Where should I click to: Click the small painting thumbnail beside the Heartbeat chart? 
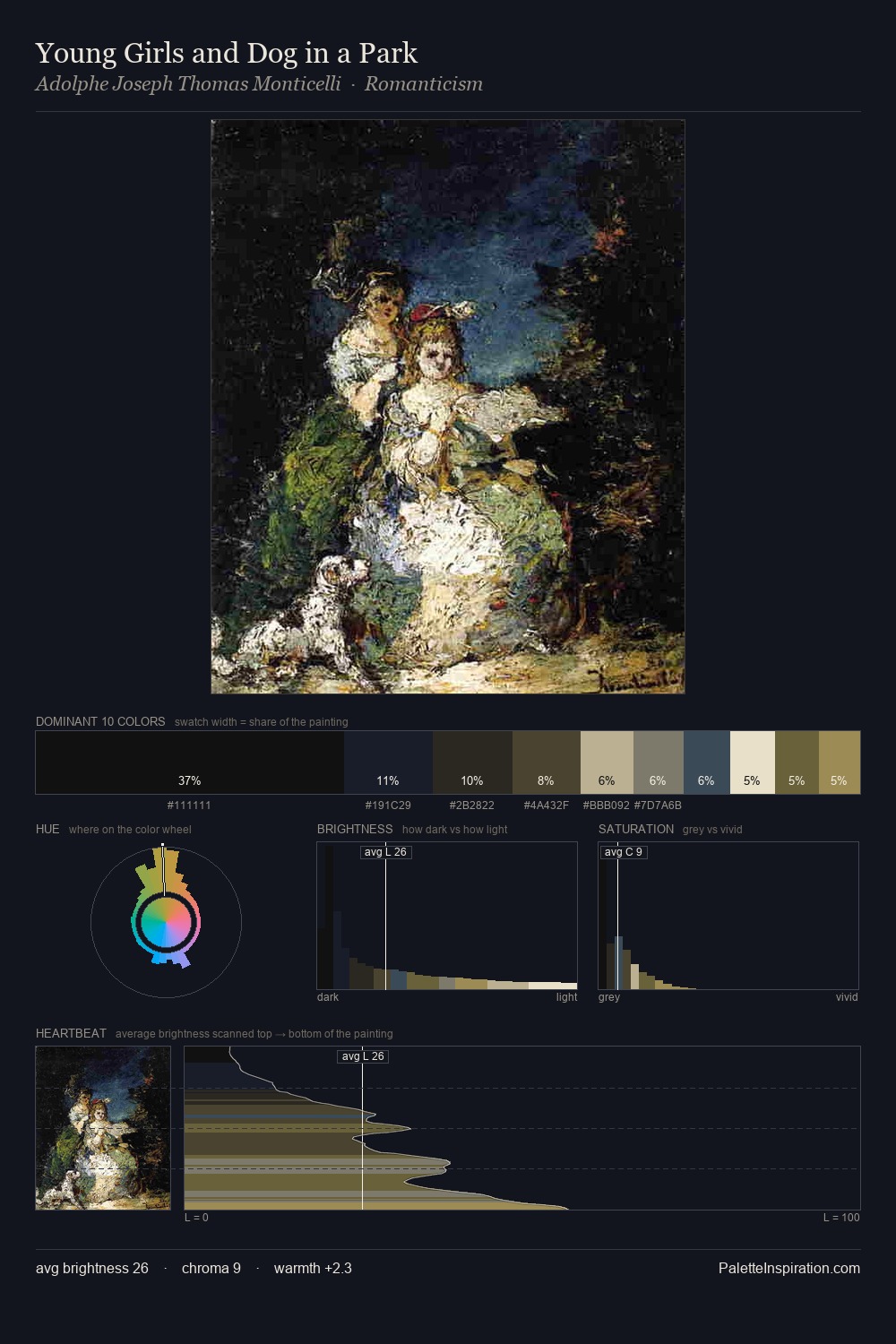pyautogui.click(x=103, y=1128)
